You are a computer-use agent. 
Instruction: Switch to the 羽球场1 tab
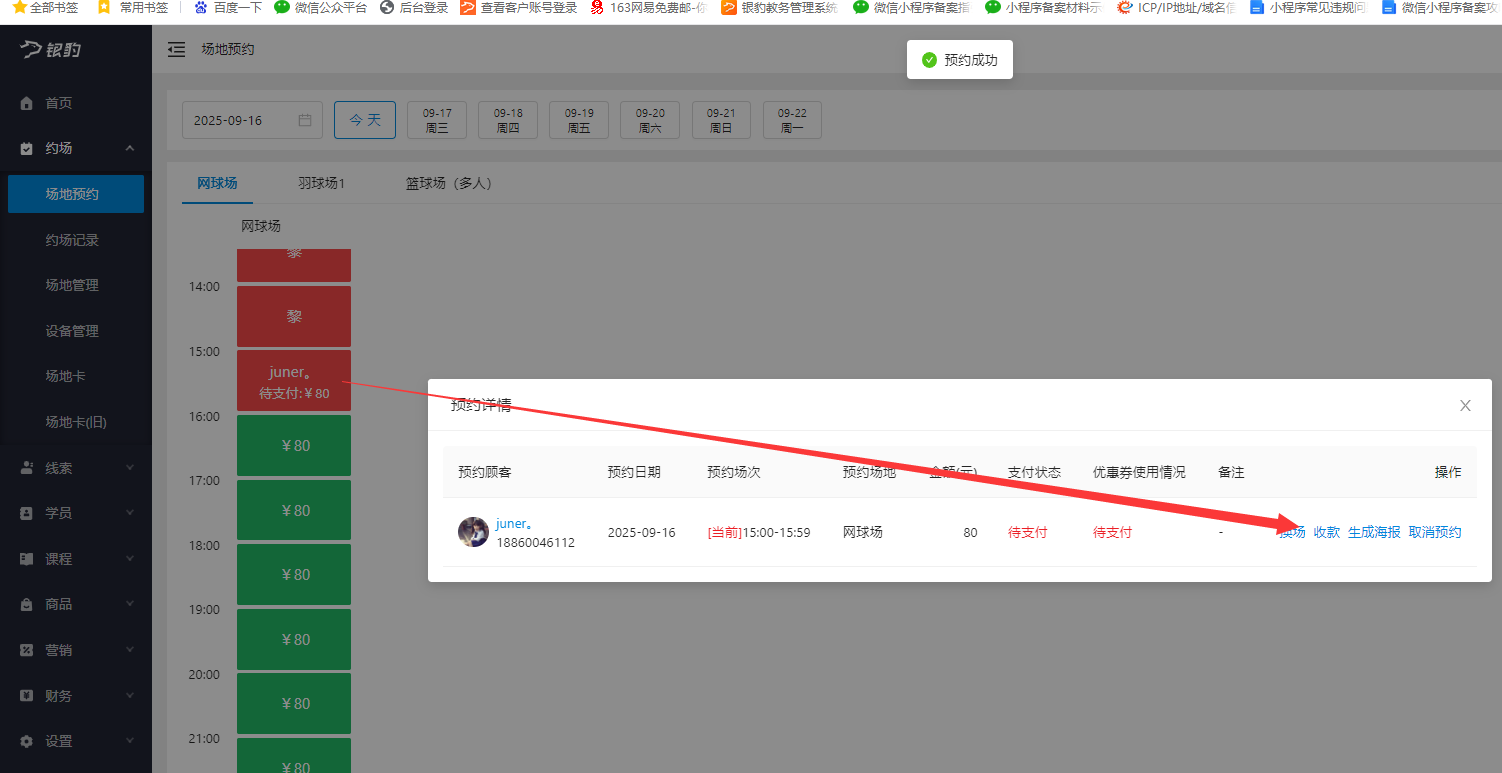[x=322, y=184]
